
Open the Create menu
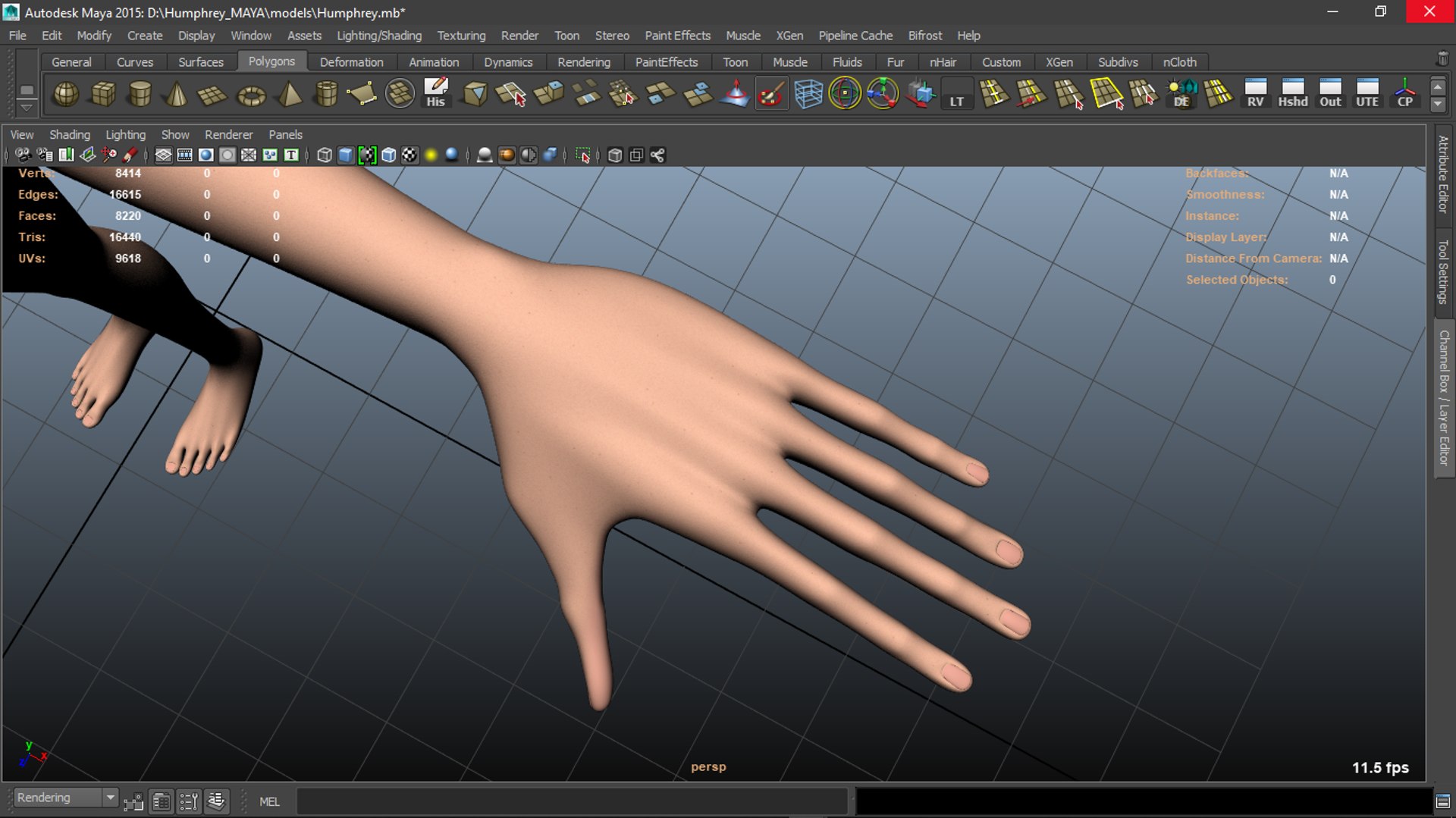(145, 36)
